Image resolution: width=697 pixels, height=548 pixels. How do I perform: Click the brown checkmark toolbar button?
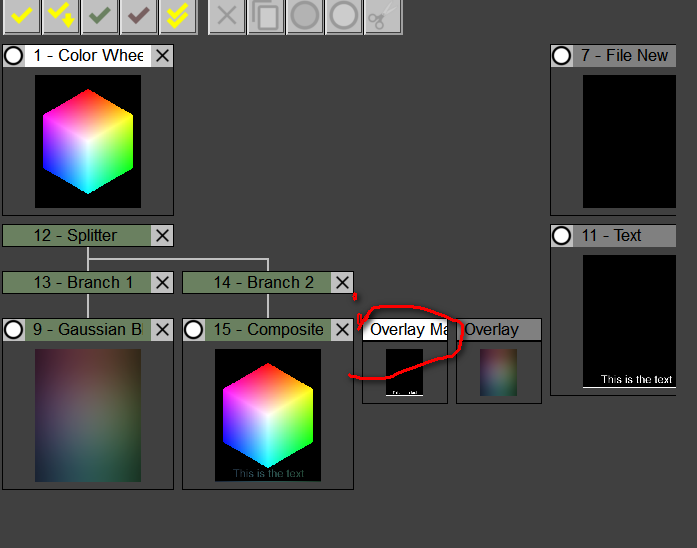click(139, 16)
